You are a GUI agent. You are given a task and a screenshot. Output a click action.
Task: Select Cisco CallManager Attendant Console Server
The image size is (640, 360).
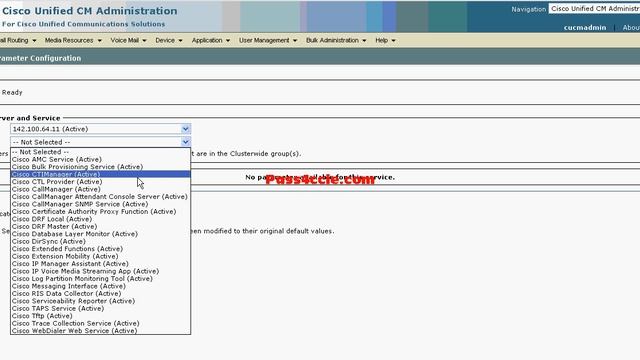click(x=100, y=197)
